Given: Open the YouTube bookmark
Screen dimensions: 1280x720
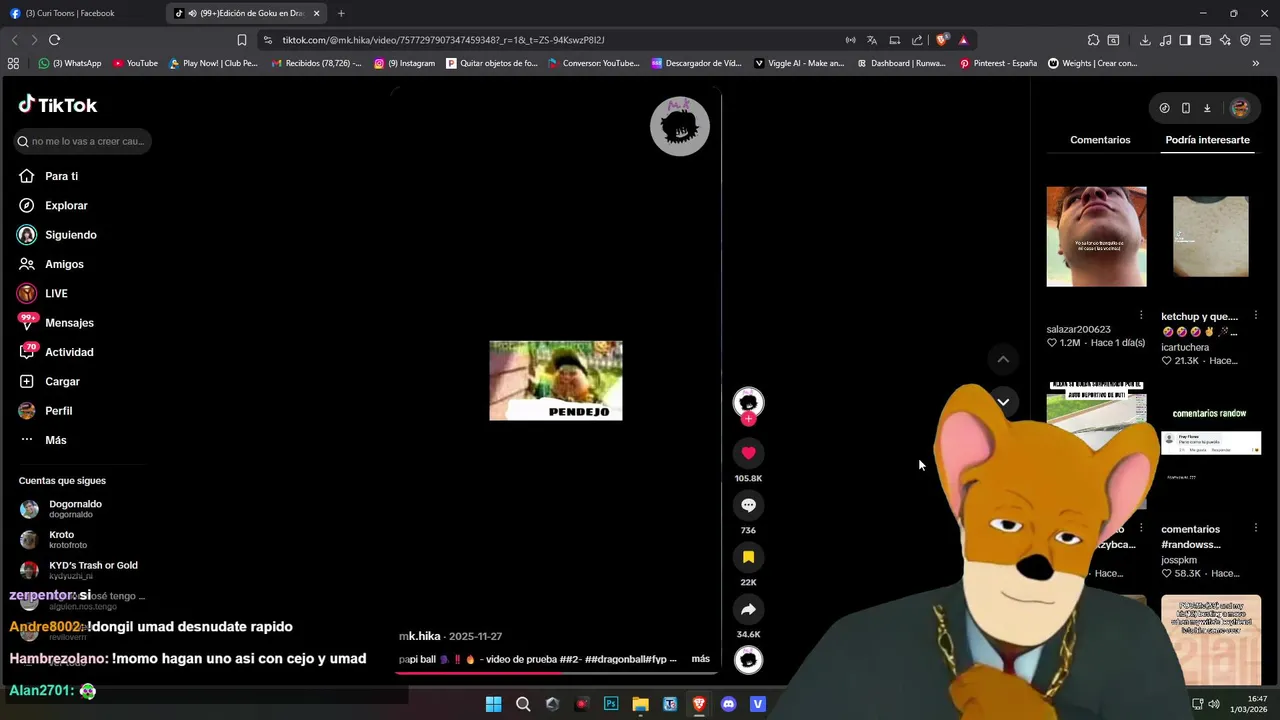Looking at the screenshot, I should [x=135, y=63].
